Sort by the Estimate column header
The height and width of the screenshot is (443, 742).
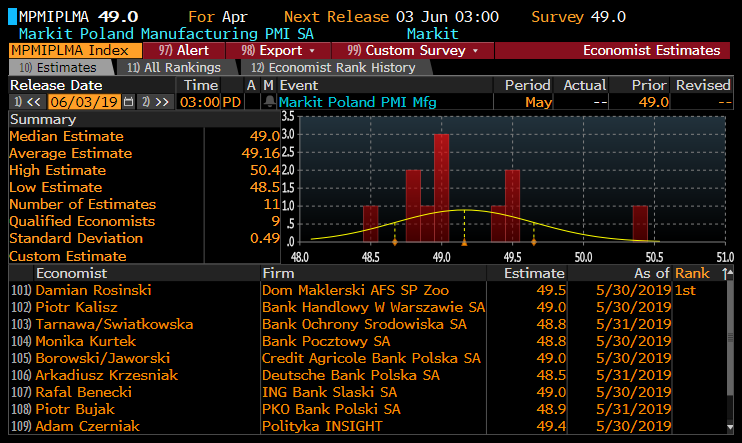(534, 273)
